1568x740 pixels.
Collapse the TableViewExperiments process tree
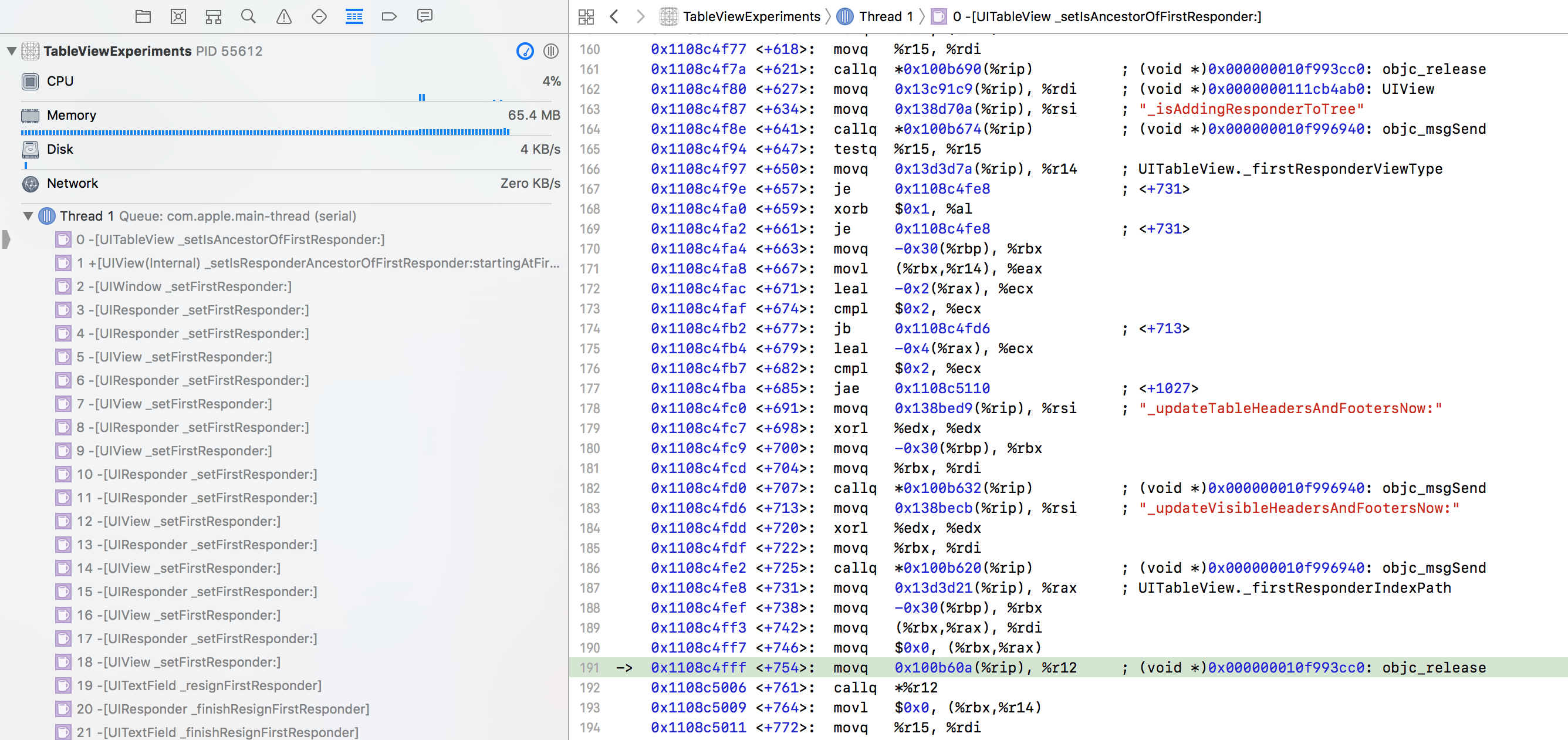tap(12, 51)
